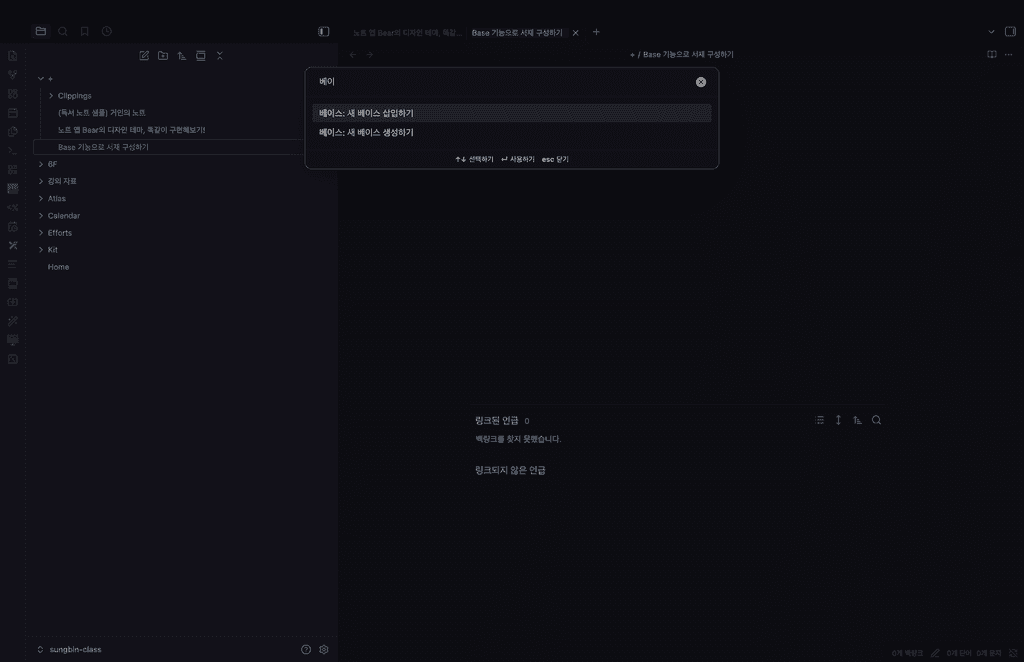Image resolution: width=1024 pixels, height=662 pixels.
Task: Open the canvas ribbon icon
Action: point(12,93)
